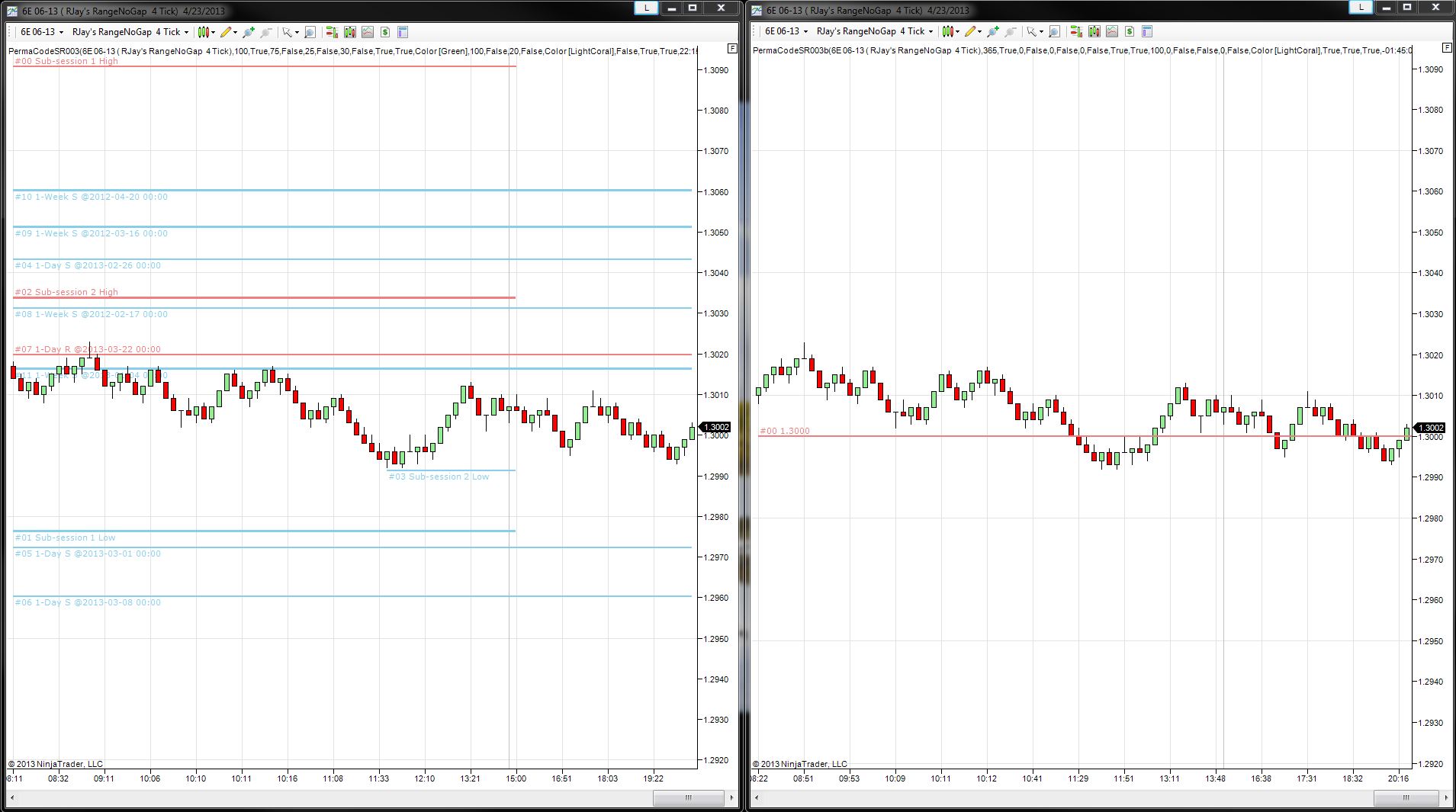Click the '#02 Sub-session 2 High' label
The image size is (1456, 812).
(66, 292)
